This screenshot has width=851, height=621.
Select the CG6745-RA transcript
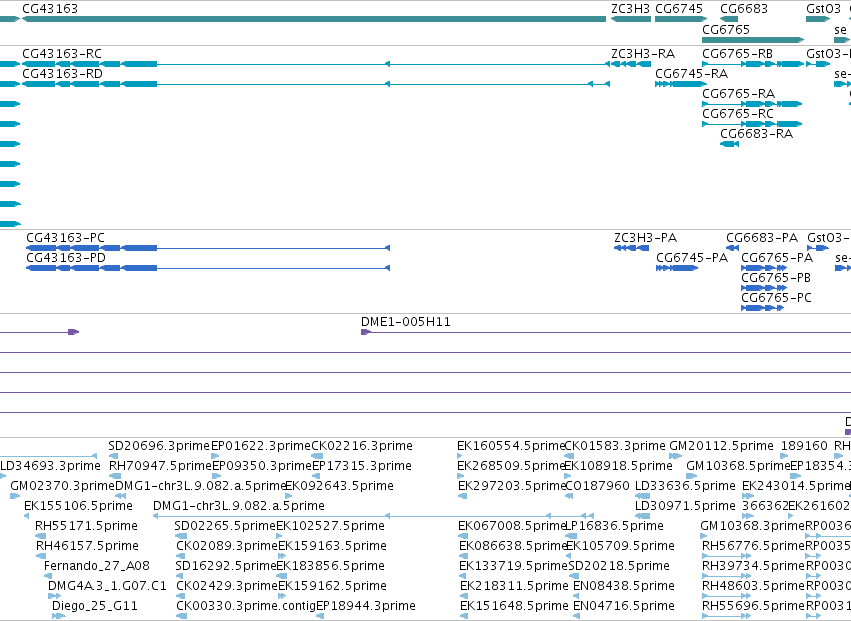point(691,74)
